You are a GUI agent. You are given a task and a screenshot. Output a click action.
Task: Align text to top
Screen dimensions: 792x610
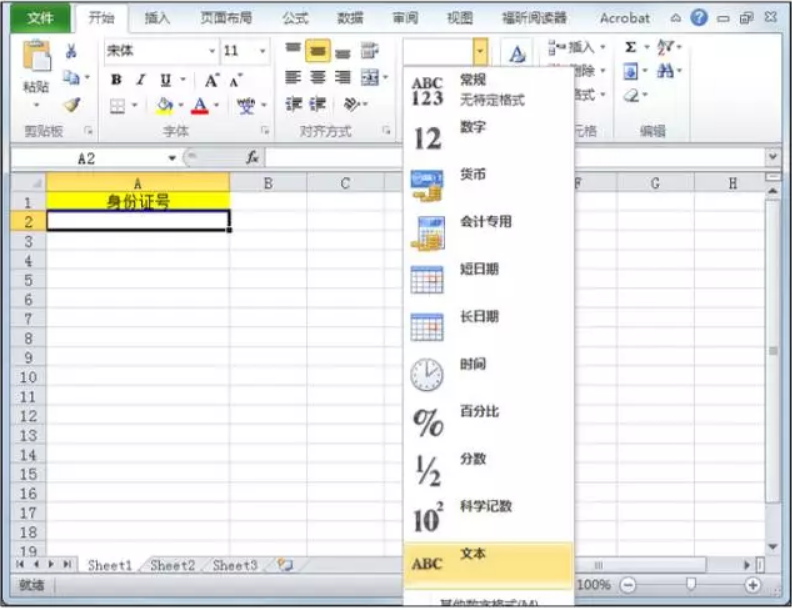click(x=293, y=49)
